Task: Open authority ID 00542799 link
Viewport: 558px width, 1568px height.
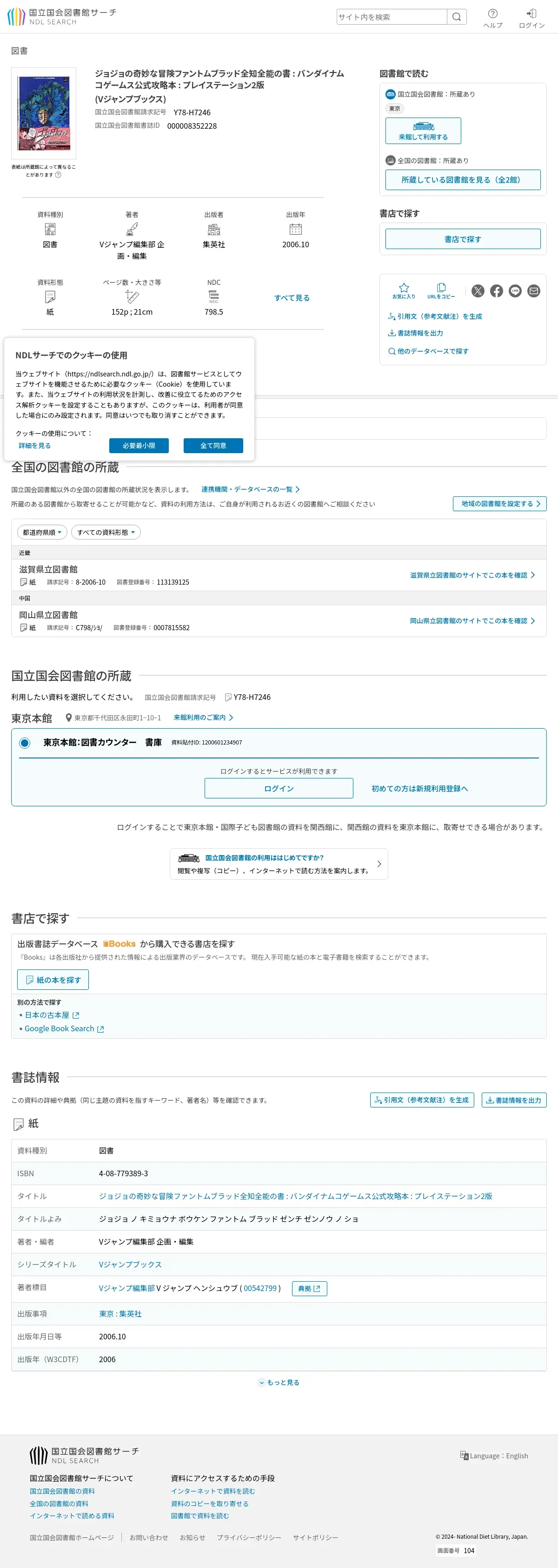Action: point(260,1288)
